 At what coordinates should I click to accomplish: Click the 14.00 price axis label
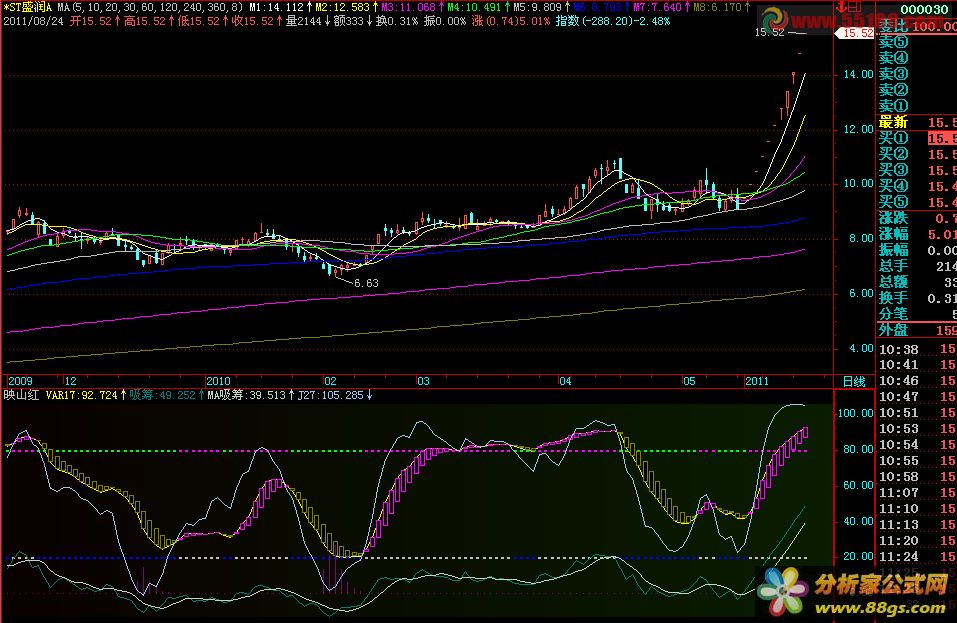858,74
